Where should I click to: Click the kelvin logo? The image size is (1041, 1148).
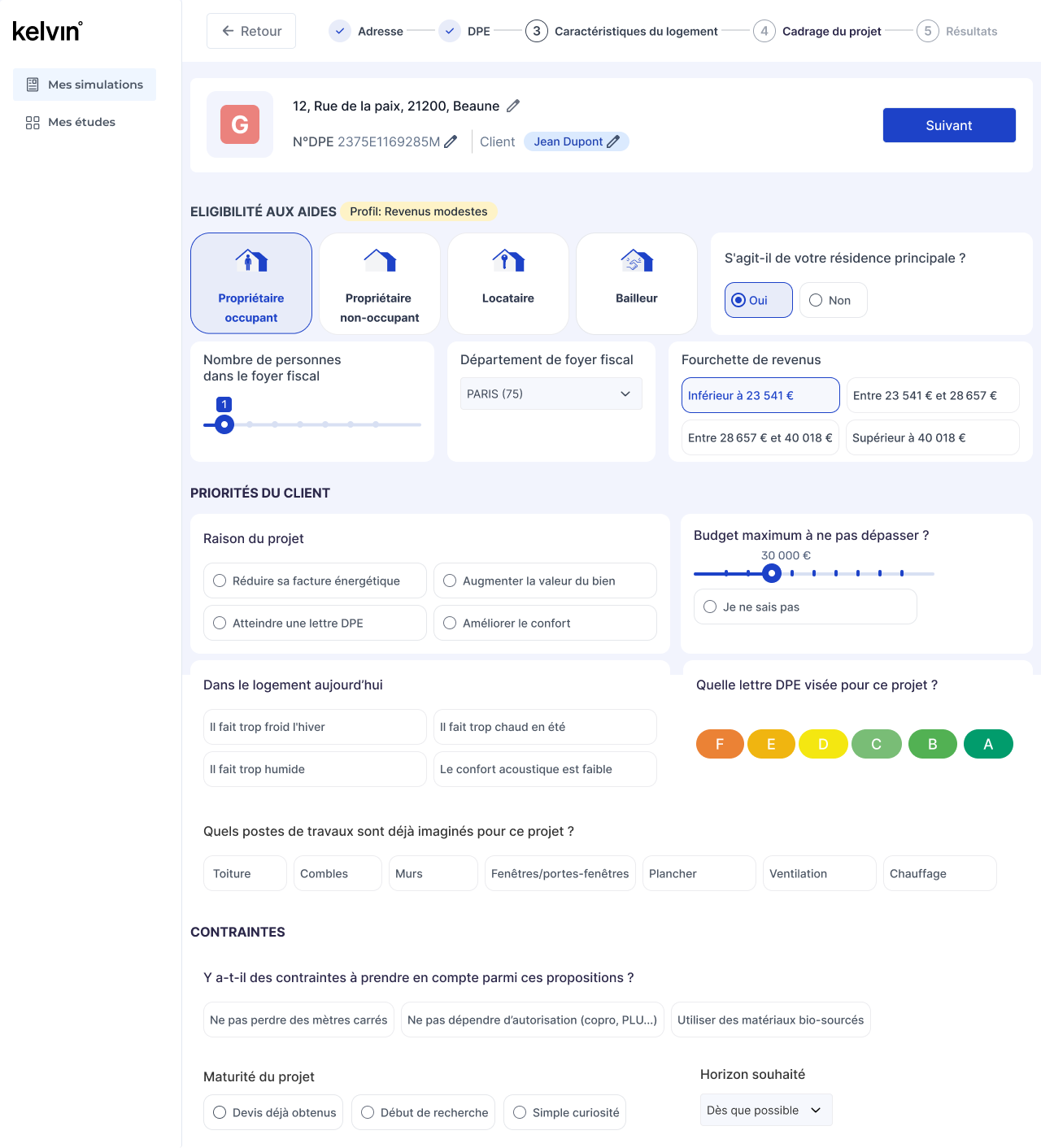47,31
